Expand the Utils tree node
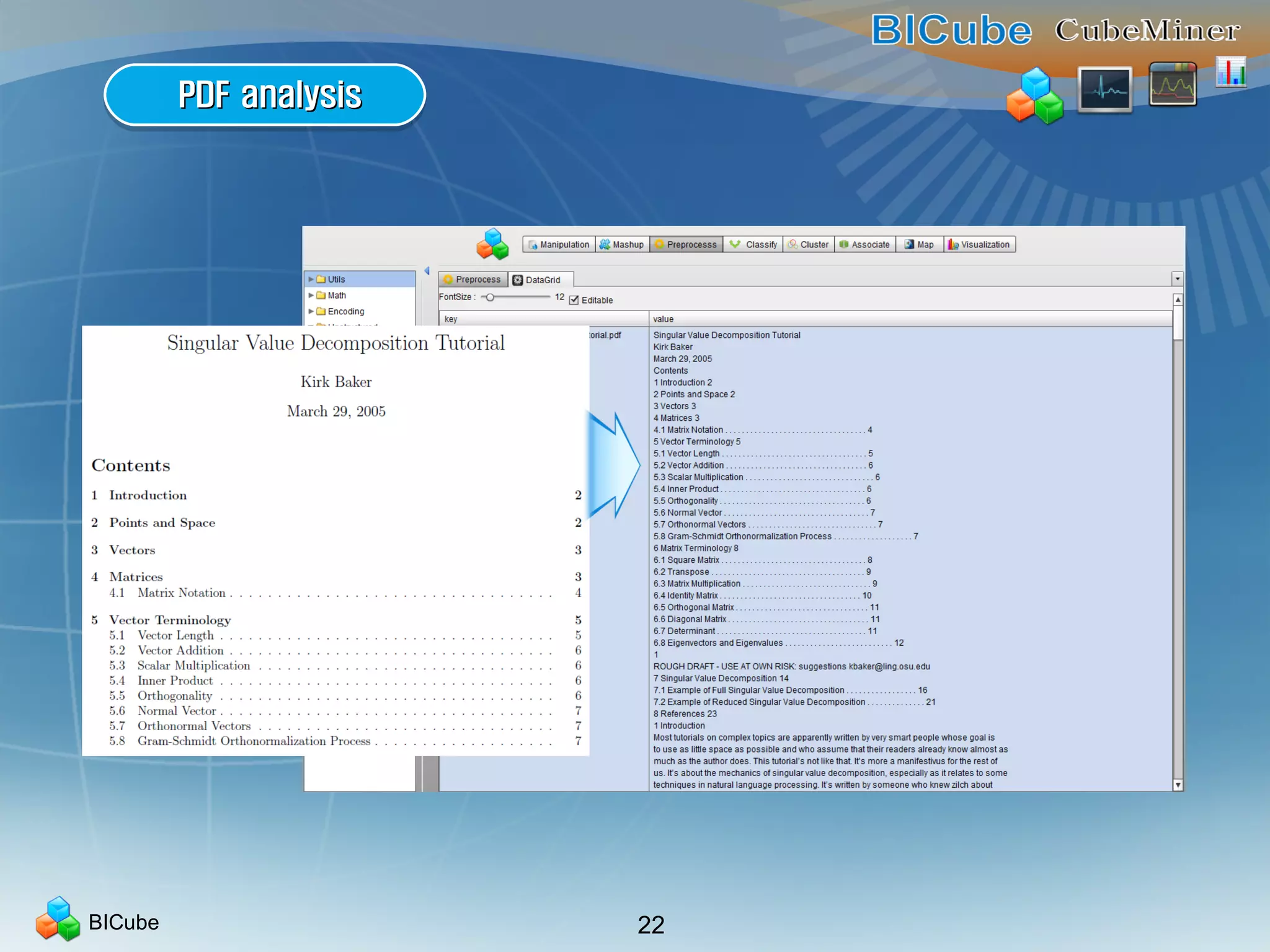The image size is (1270, 952). point(311,280)
